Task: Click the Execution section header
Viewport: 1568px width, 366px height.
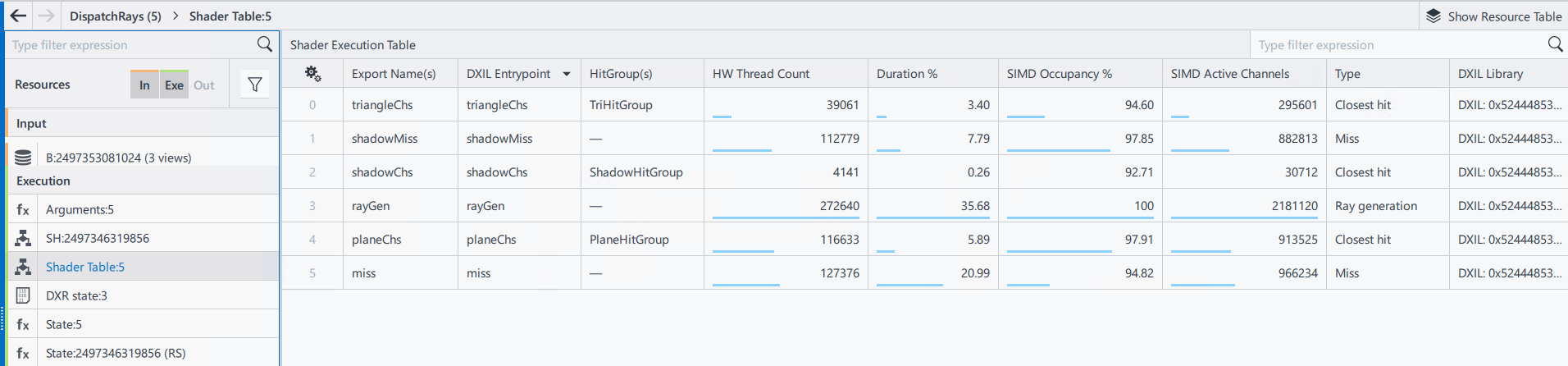Action: (143, 181)
